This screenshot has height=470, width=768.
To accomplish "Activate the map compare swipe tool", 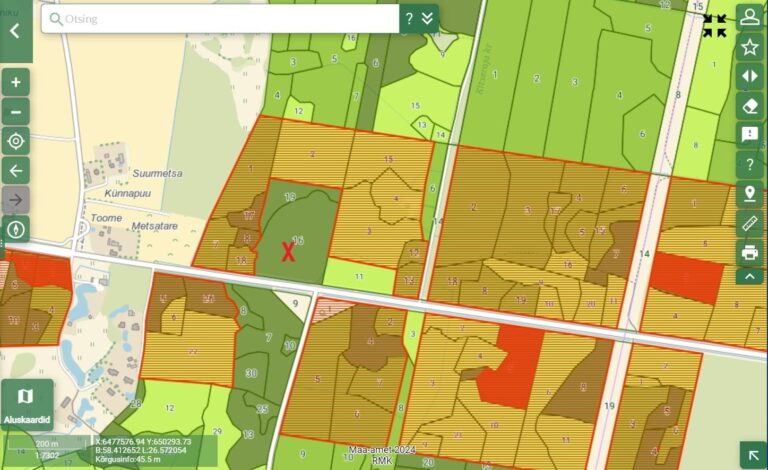I will [749, 76].
